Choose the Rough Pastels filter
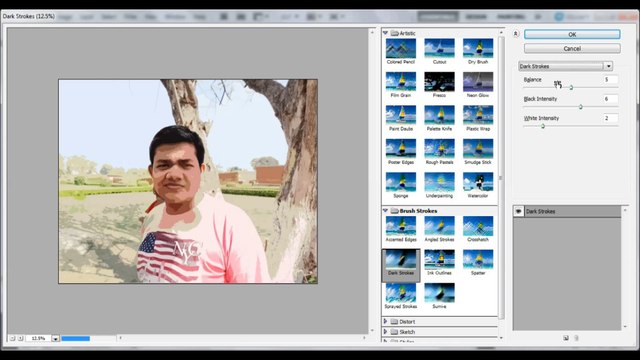The width and height of the screenshot is (640, 360). coord(439,149)
